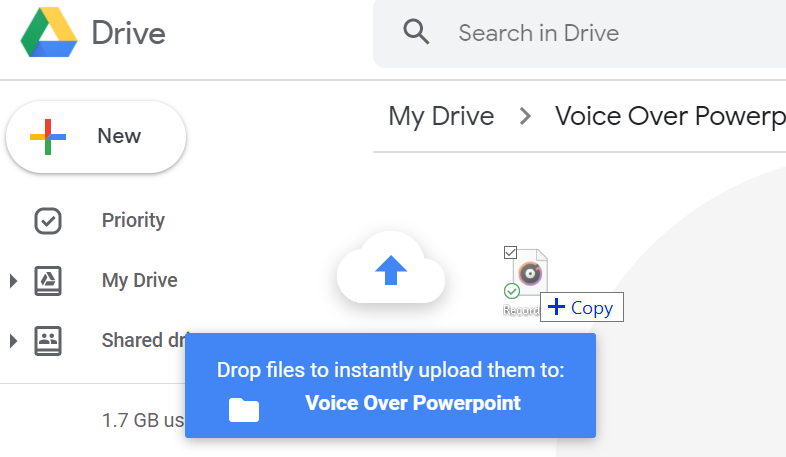The image size is (786, 457).
Task: Click the colorful plus icon in New
Action: tap(48, 137)
